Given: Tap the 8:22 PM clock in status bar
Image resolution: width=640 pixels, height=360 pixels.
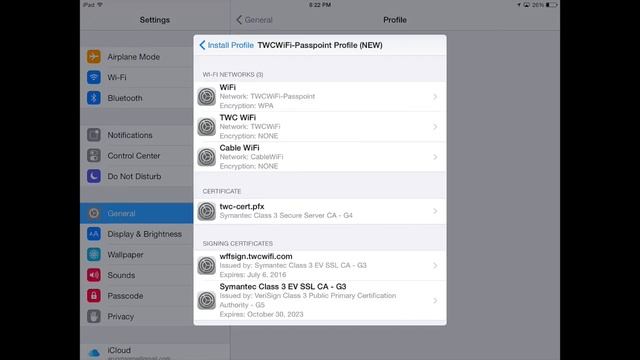Looking at the screenshot, I should (x=320, y=5).
